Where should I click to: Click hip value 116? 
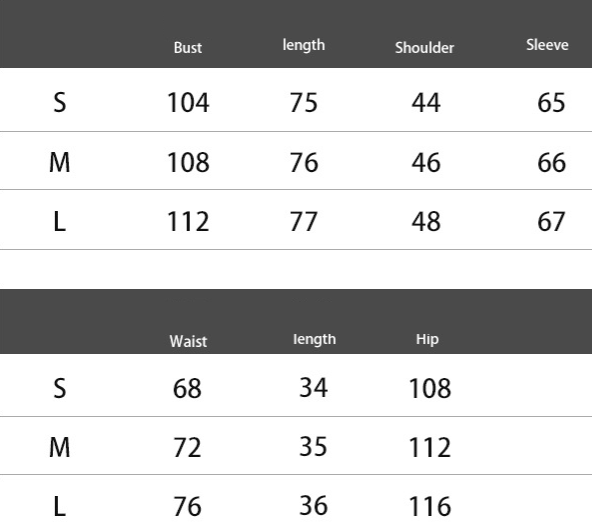[x=430, y=506]
